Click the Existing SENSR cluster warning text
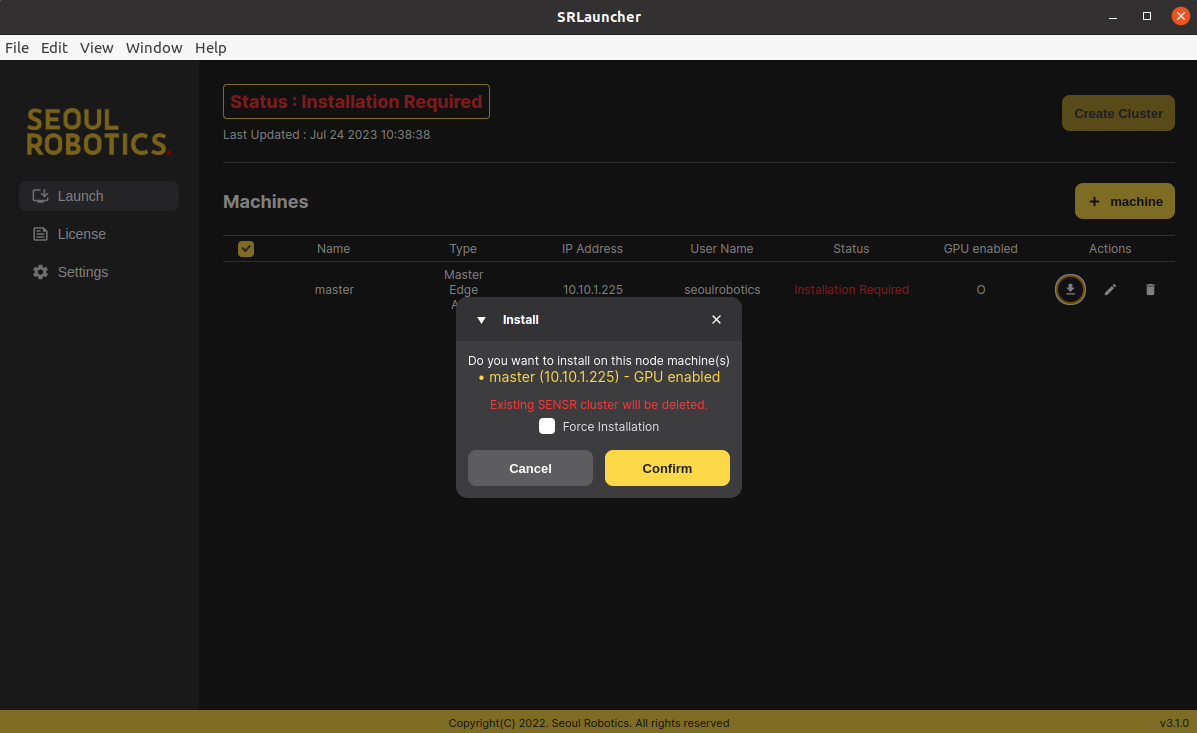 (x=598, y=405)
